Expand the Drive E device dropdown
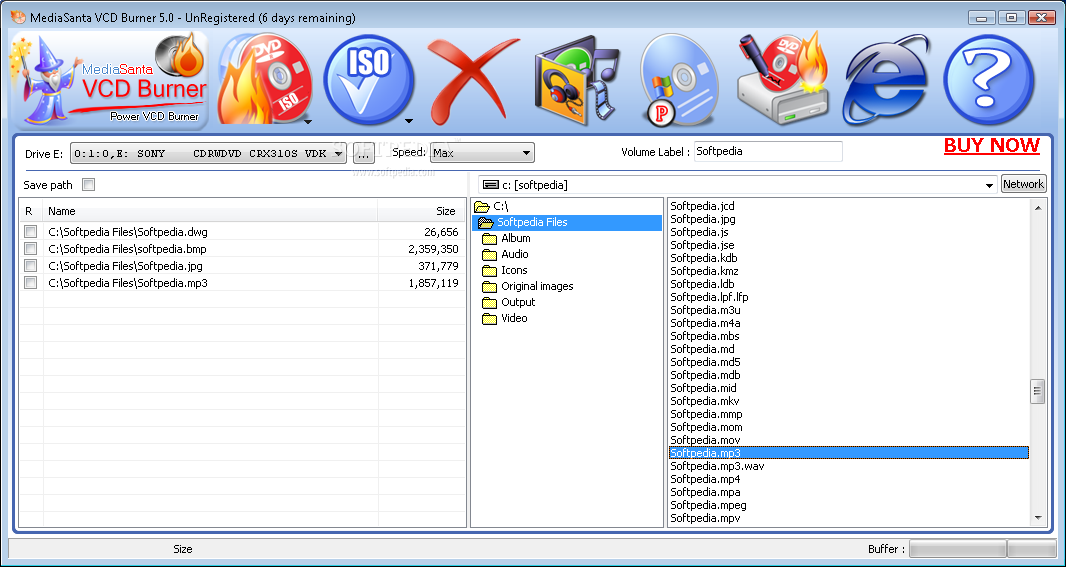Image resolution: width=1066 pixels, height=567 pixels. pyautogui.click(x=339, y=154)
